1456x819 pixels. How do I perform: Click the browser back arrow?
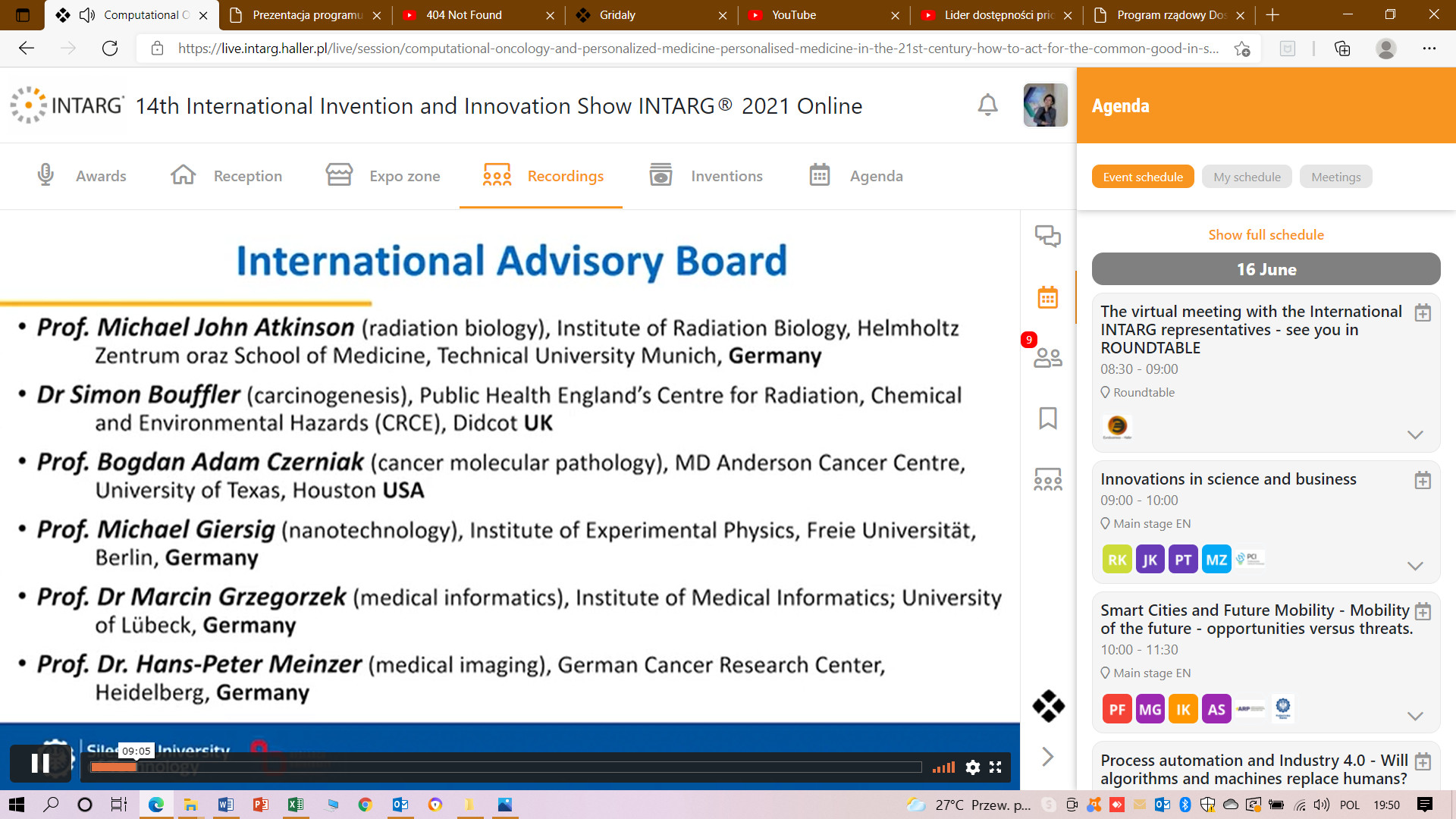pos(27,49)
